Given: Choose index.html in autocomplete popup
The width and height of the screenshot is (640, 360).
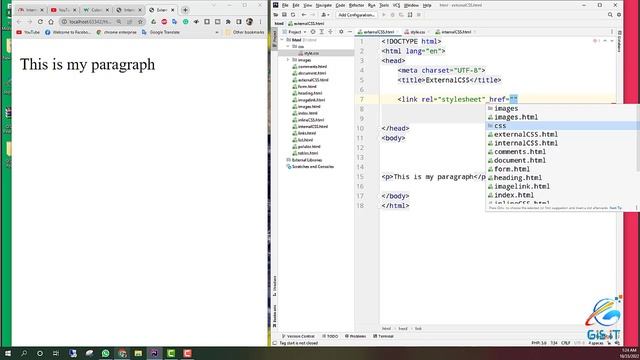Looking at the screenshot, I should point(562,195).
